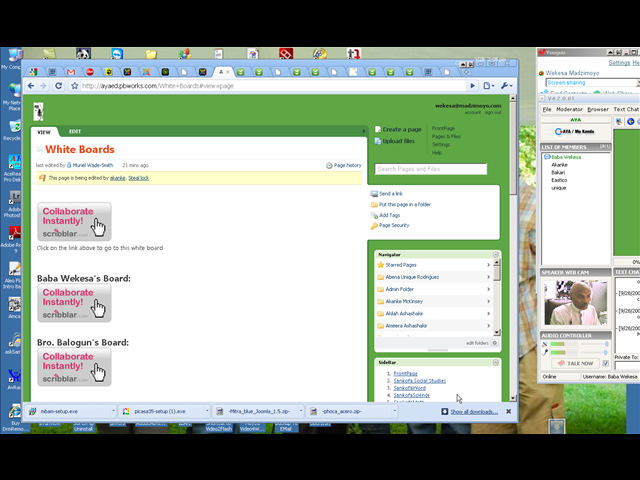Click the Talk Now button

[576, 363]
